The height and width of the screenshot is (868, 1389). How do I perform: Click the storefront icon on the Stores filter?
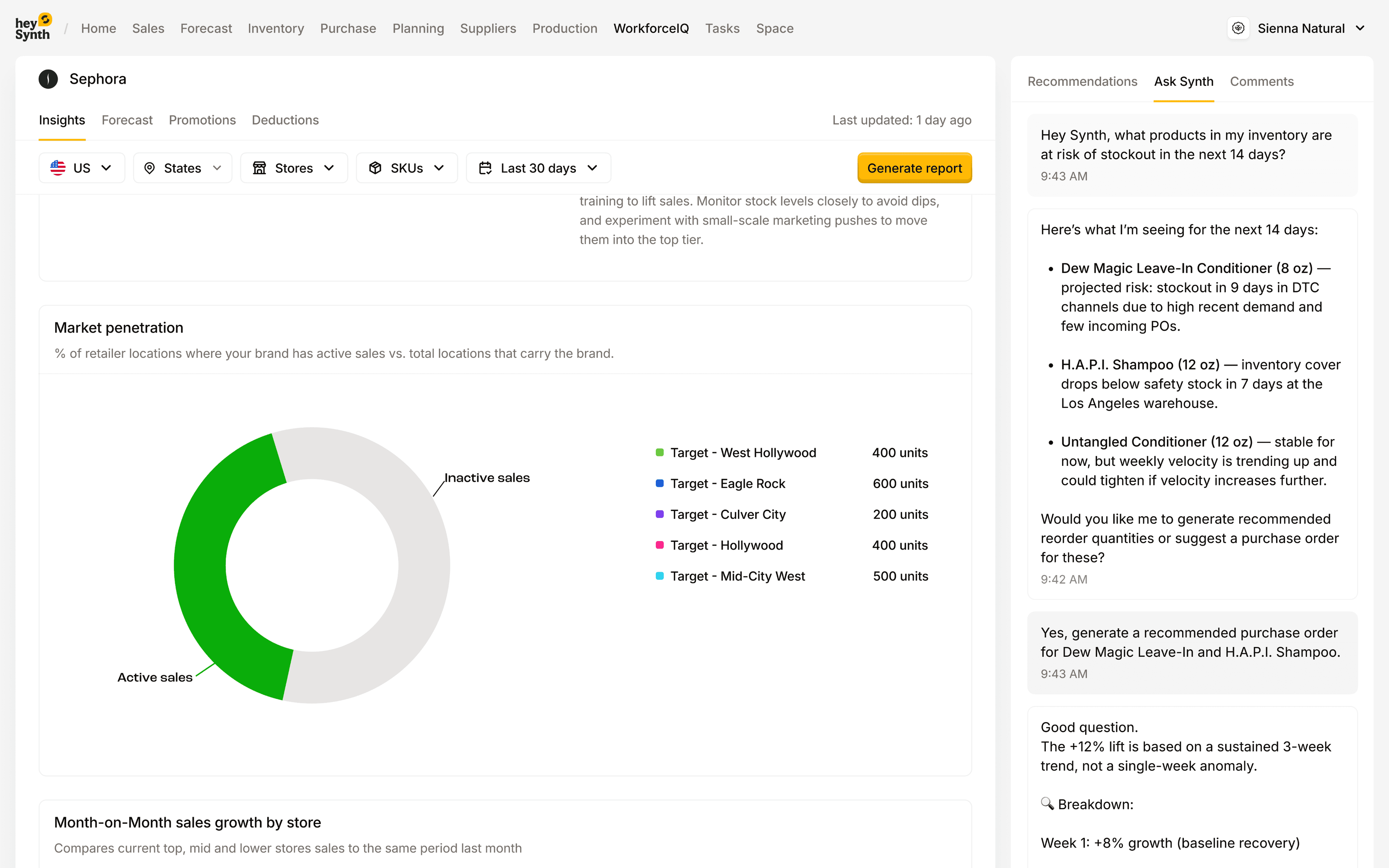tap(260, 167)
